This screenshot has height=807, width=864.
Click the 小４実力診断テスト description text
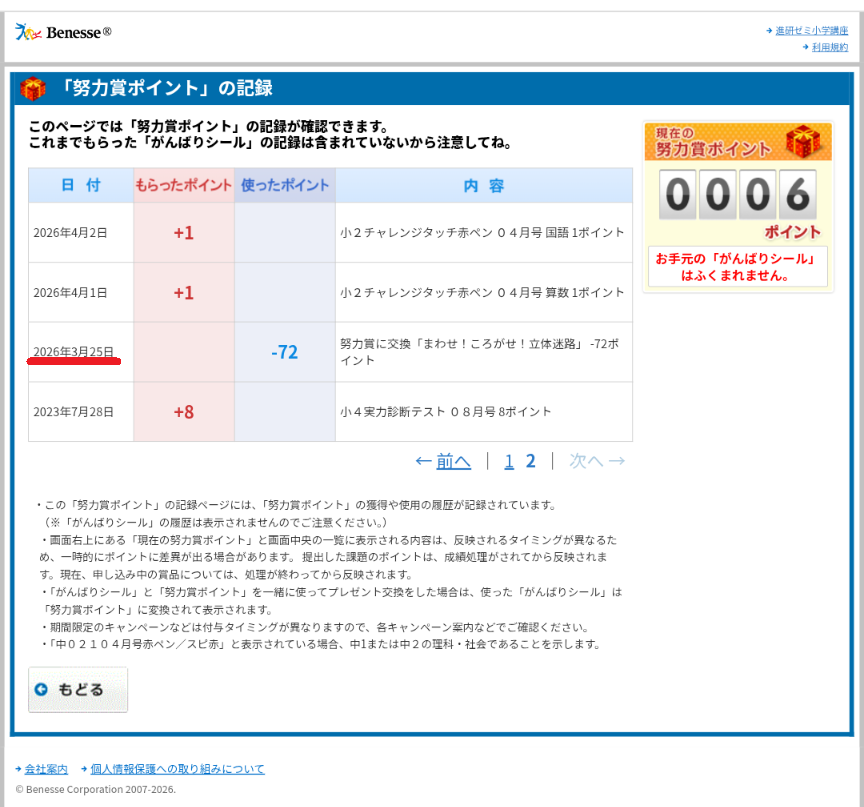445,412
